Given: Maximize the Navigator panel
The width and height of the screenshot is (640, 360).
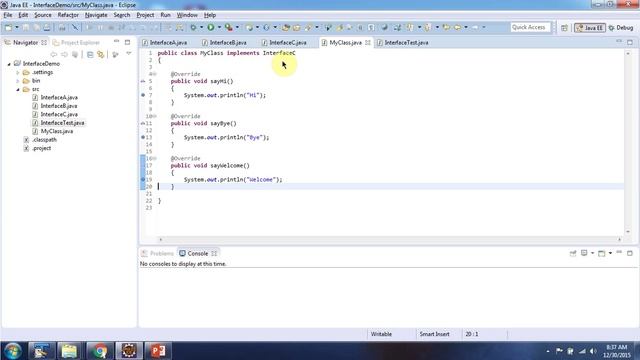Looking at the screenshot, I should 127,42.
